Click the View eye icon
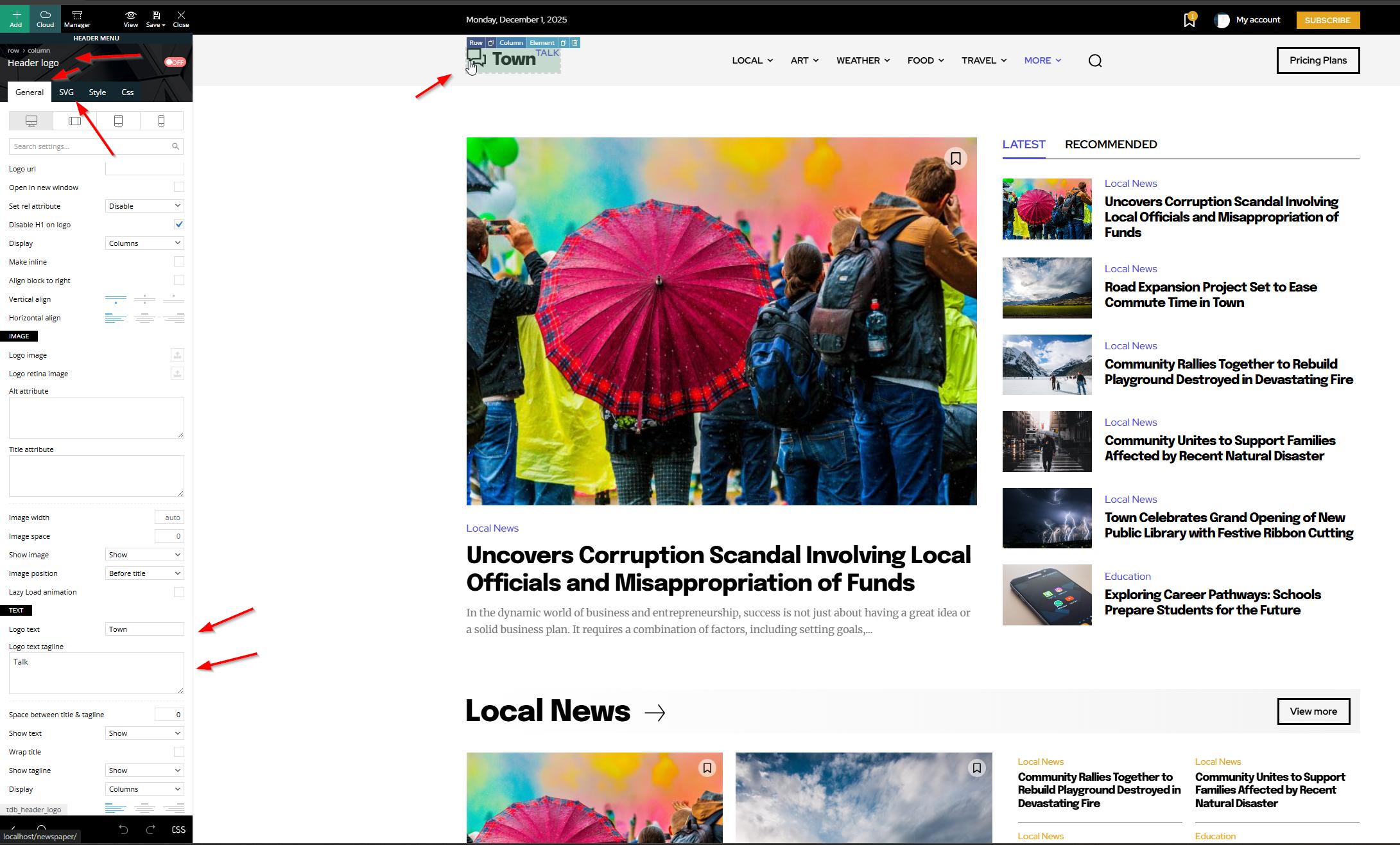Screen dimensions: 1400x845 [130, 18]
